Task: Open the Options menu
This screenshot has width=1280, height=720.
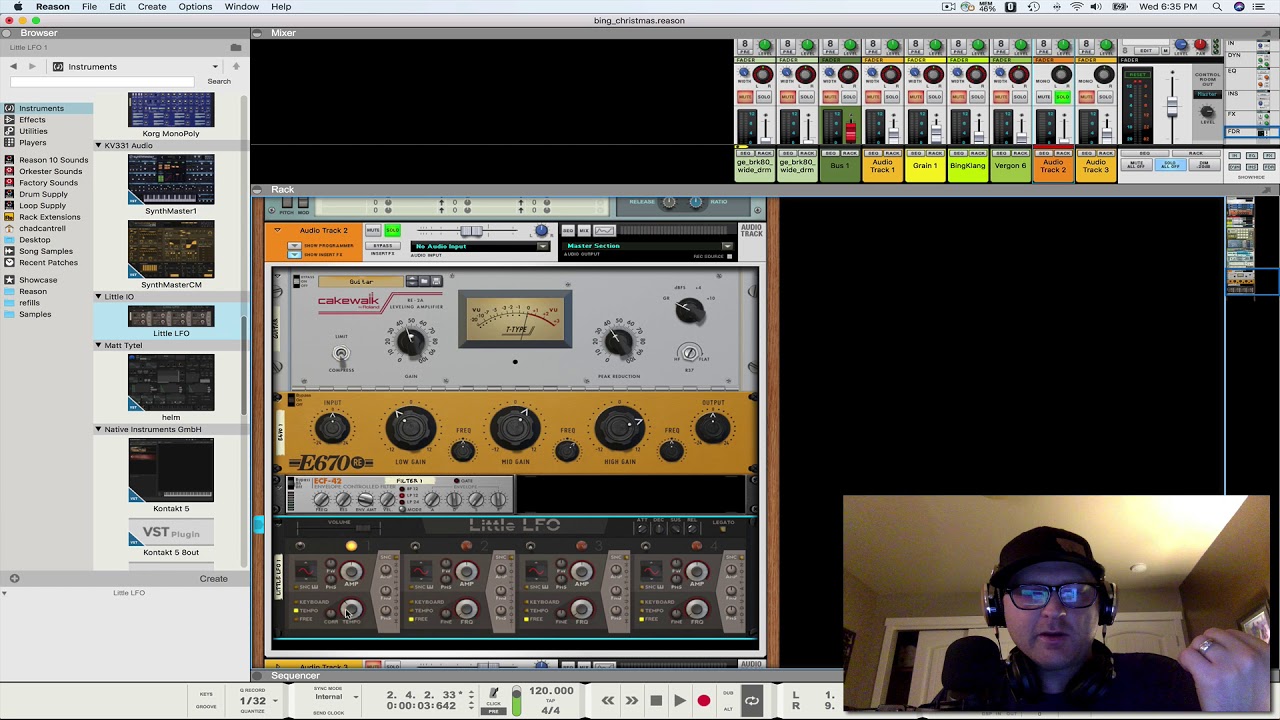Action: (195, 7)
